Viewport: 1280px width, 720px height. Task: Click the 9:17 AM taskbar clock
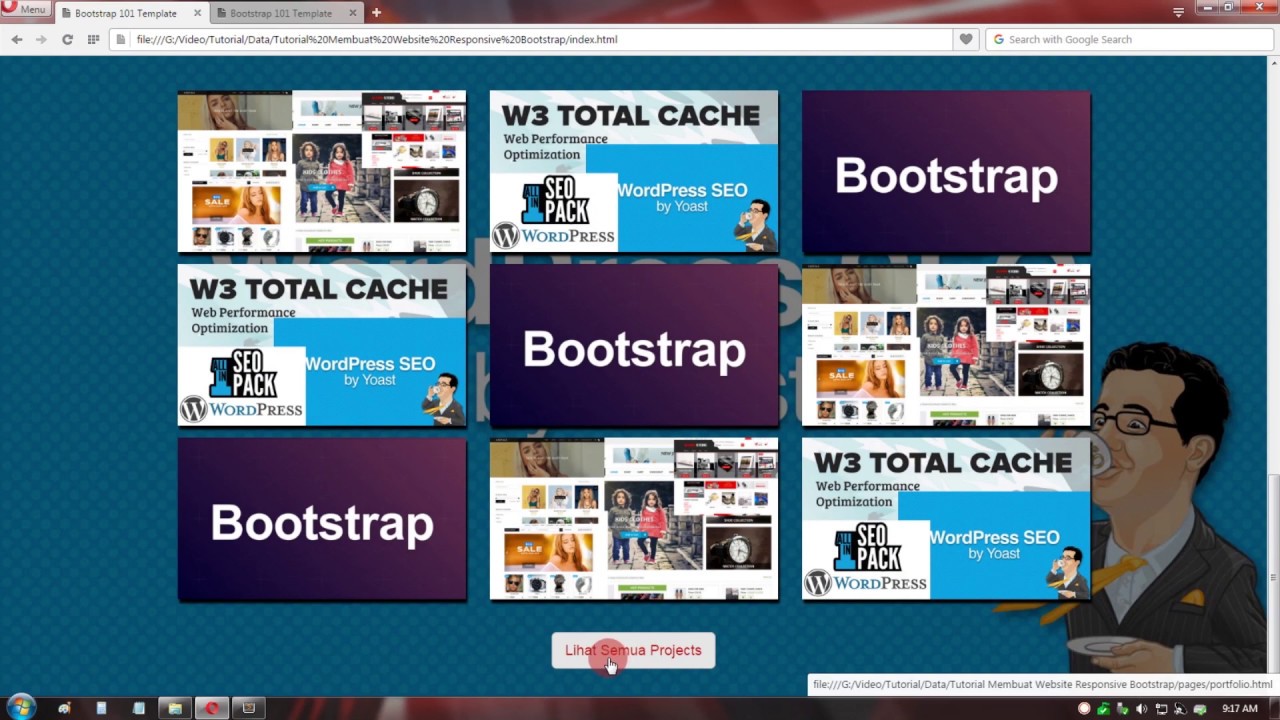pos(1239,709)
